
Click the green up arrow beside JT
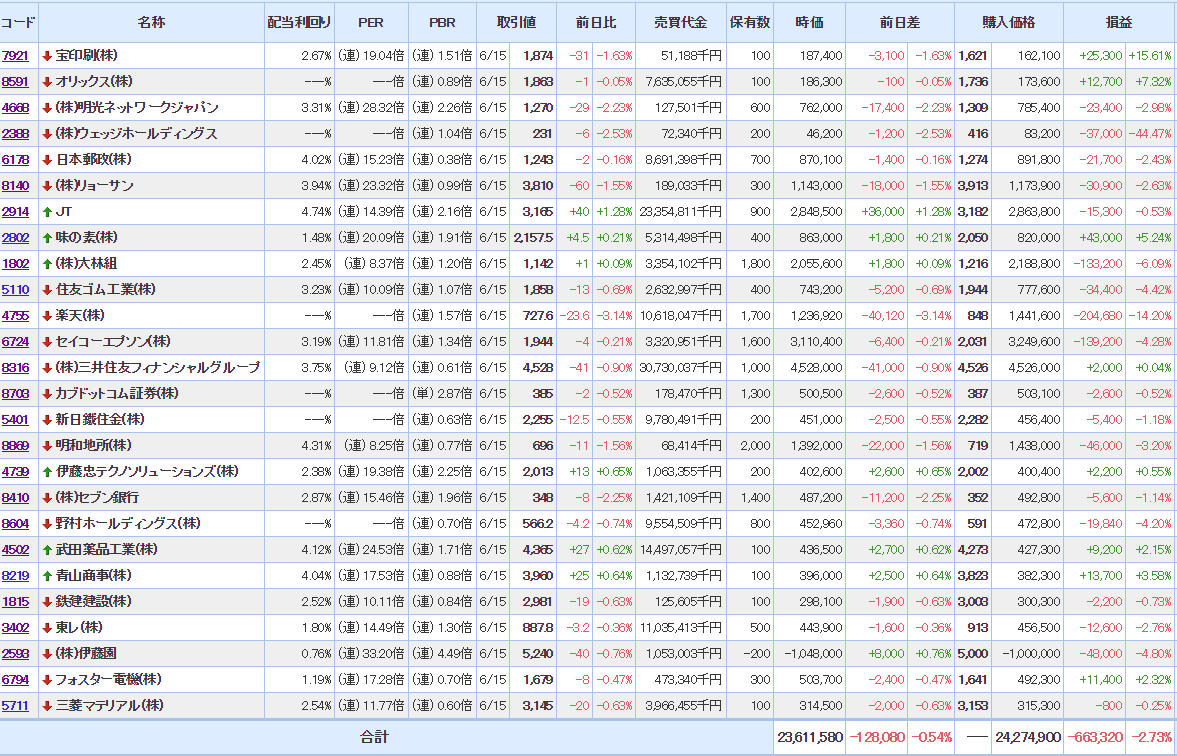coord(47,212)
